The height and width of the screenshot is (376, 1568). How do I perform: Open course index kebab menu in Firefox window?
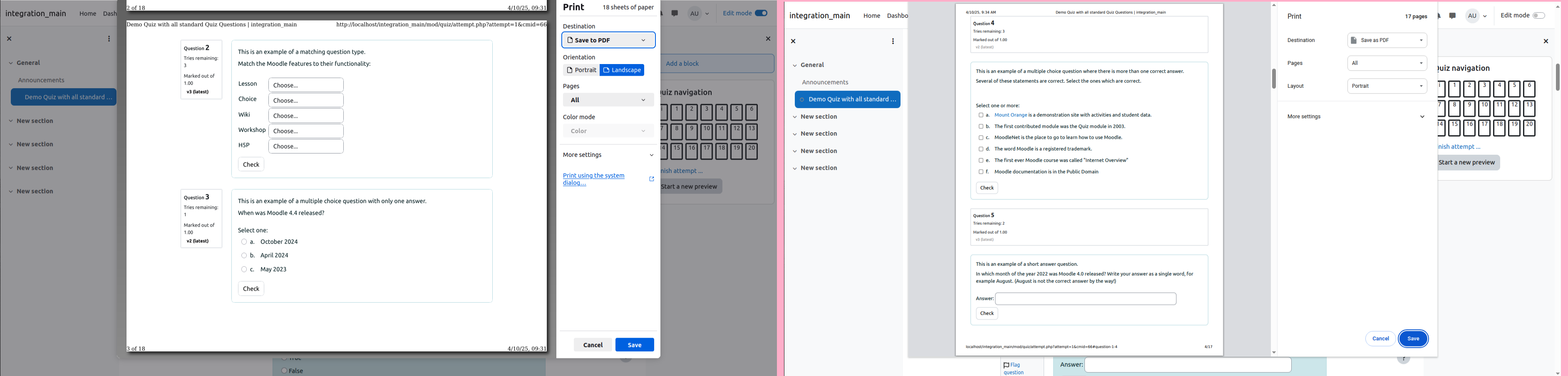109,39
